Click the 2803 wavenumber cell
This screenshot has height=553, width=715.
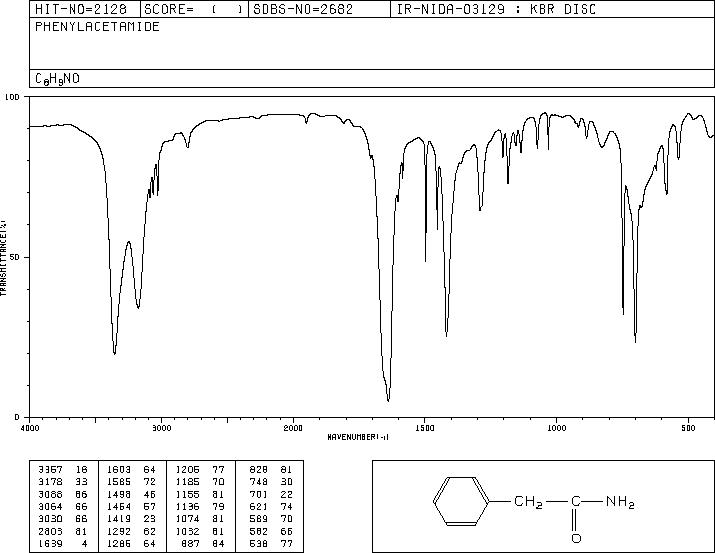[x=50, y=532]
